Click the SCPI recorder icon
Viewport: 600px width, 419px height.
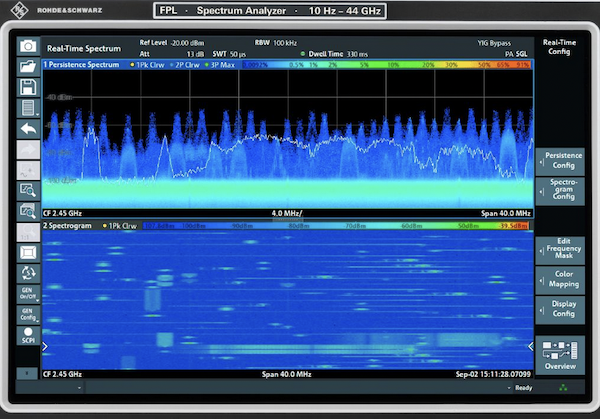(x=28, y=337)
